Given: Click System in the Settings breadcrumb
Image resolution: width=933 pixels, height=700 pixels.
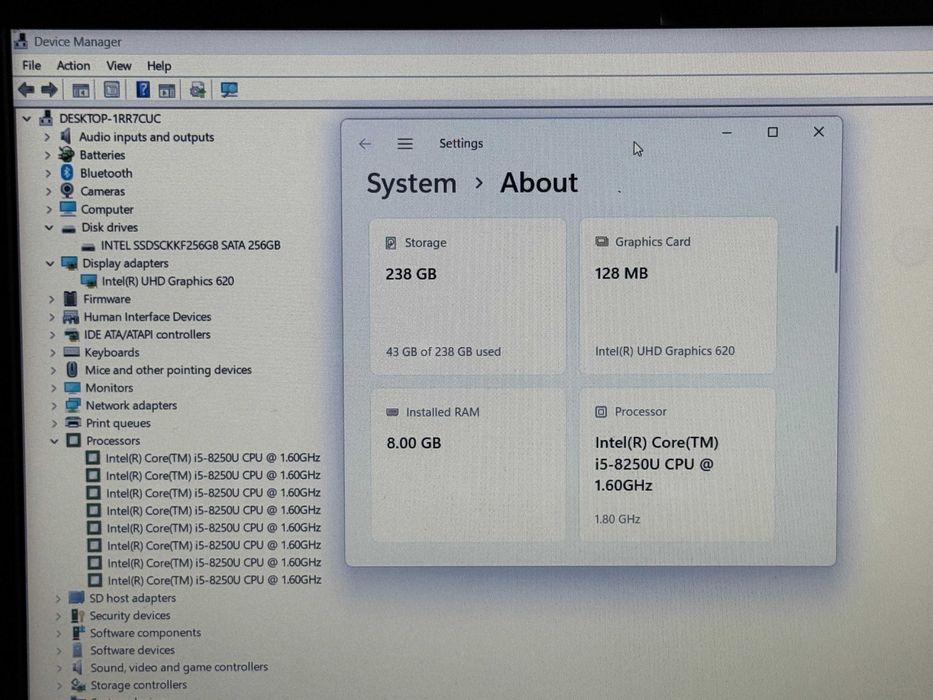Looking at the screenshot, I should (411, 183).
